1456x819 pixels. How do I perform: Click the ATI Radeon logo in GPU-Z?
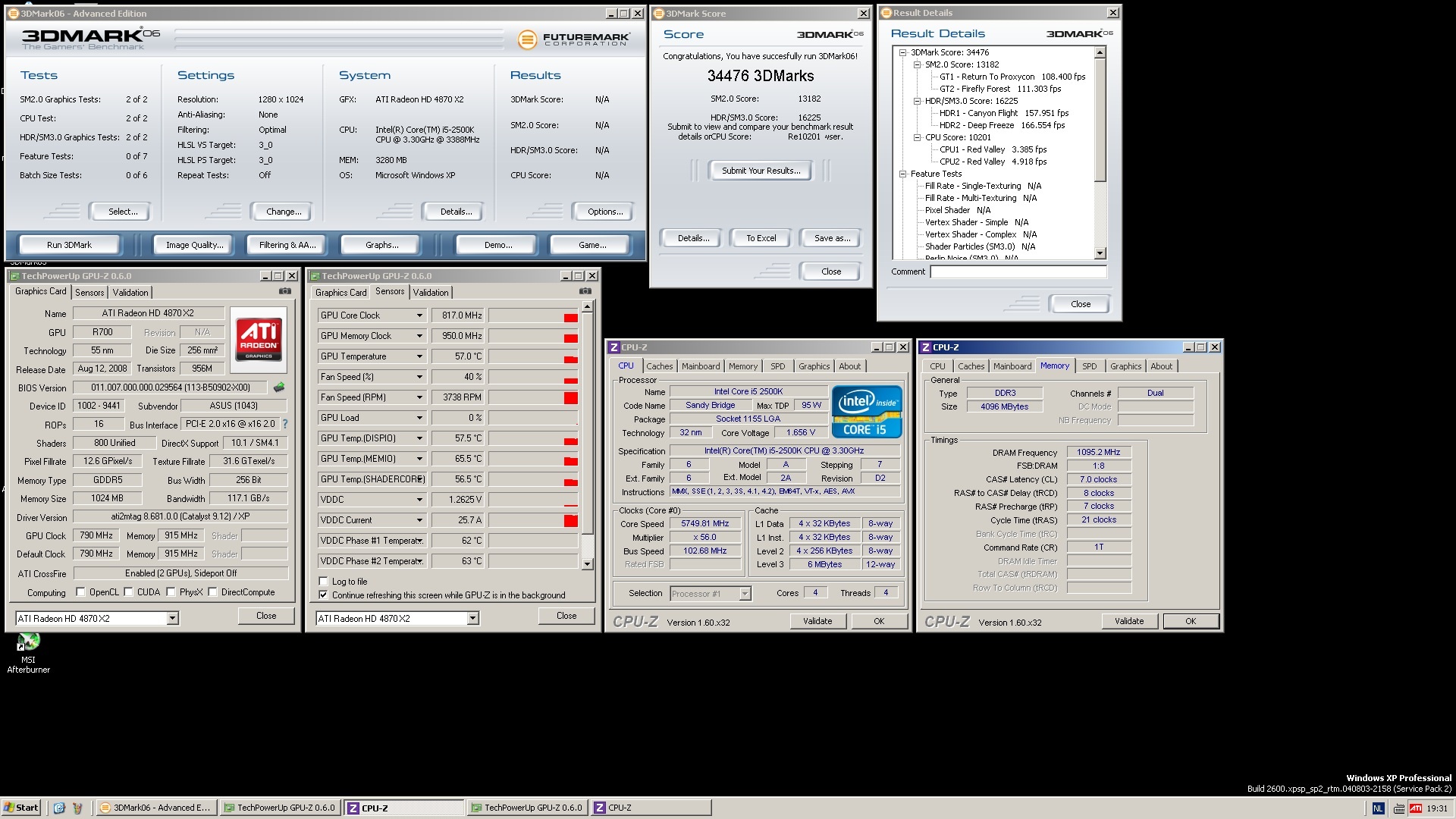click(x=259, y=340)
